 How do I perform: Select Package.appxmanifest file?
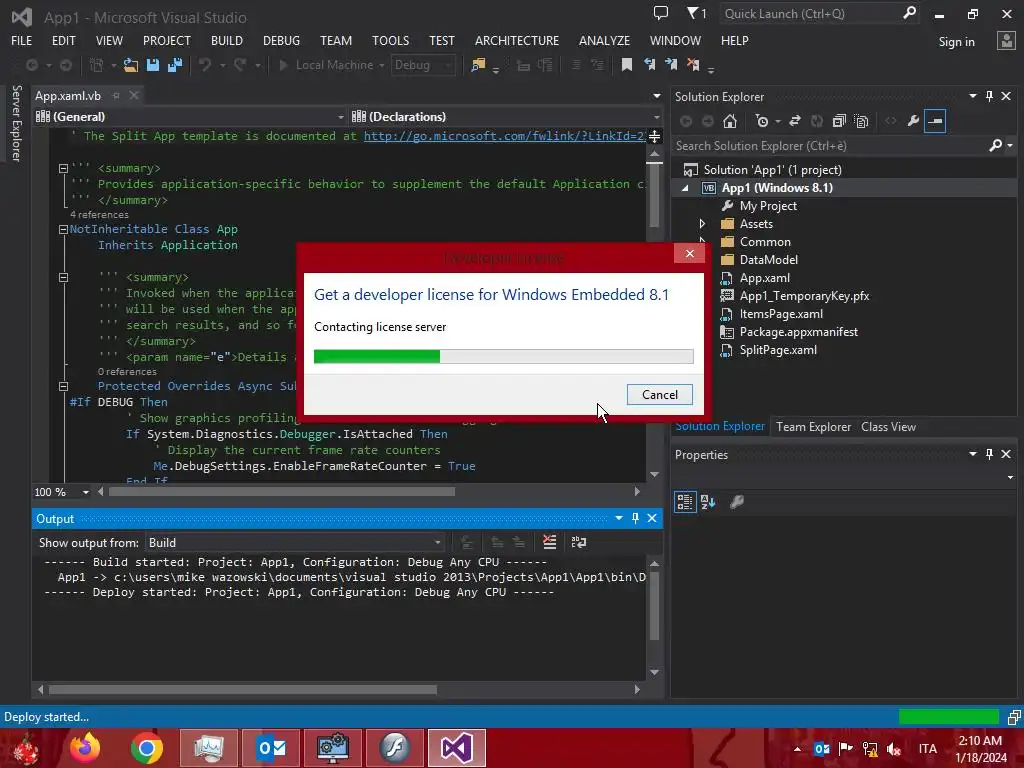[x=798, y=332]
